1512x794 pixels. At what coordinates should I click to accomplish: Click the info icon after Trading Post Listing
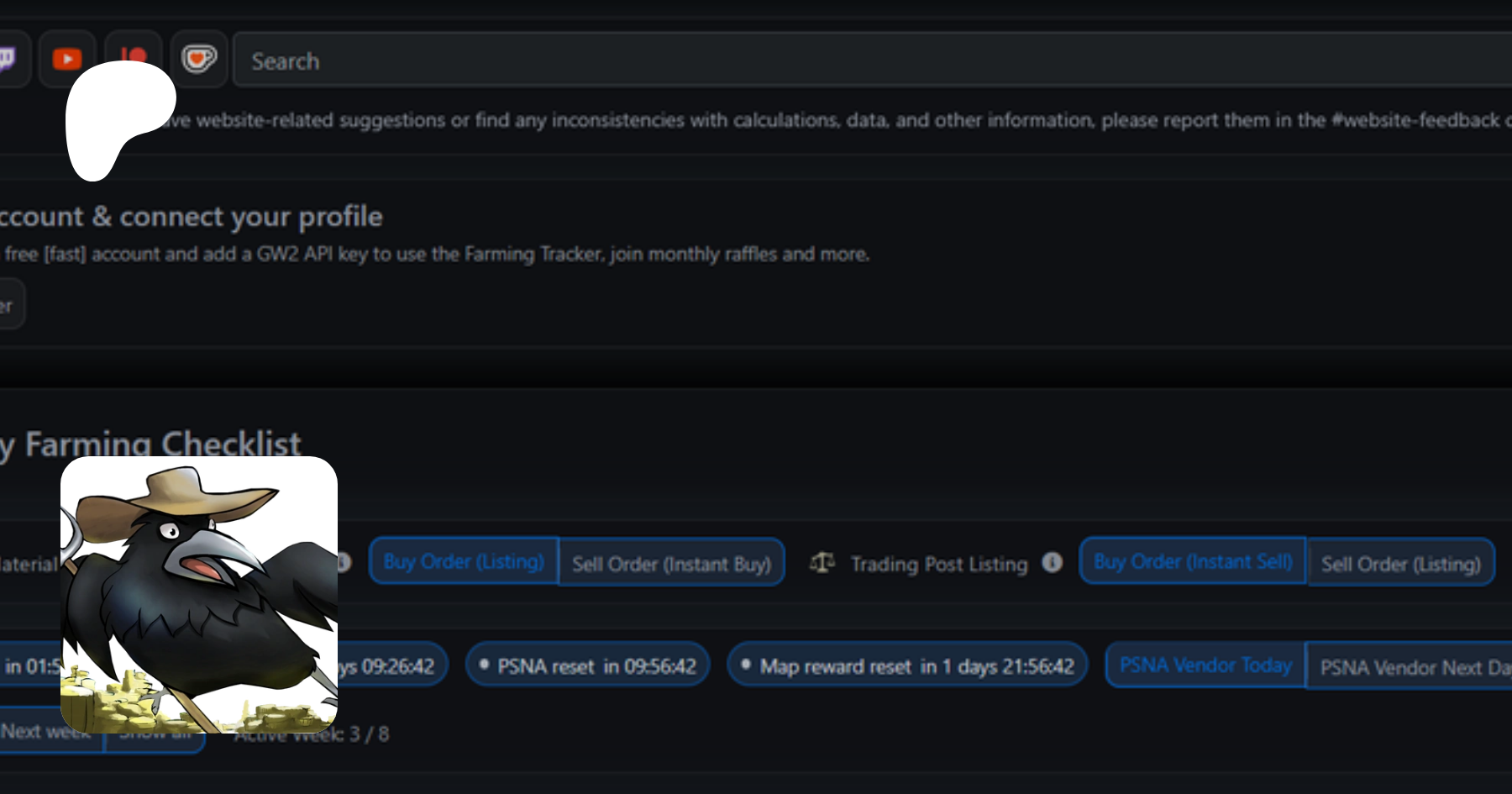(1052, 562)
